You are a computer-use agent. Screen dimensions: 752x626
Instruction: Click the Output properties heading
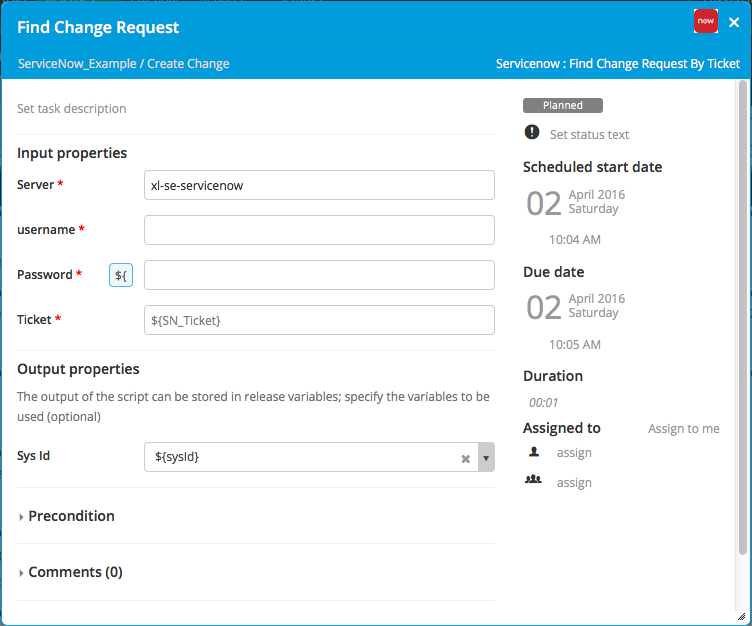(x=78, y=369)
